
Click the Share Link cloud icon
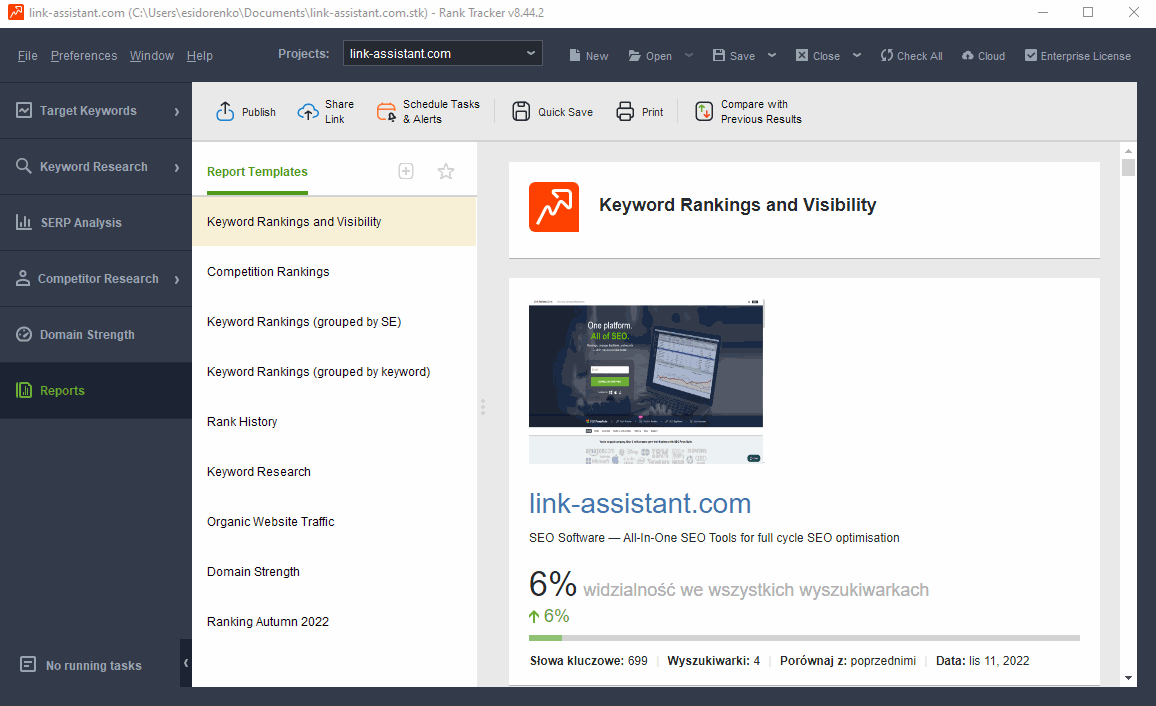tap(307, 112)
